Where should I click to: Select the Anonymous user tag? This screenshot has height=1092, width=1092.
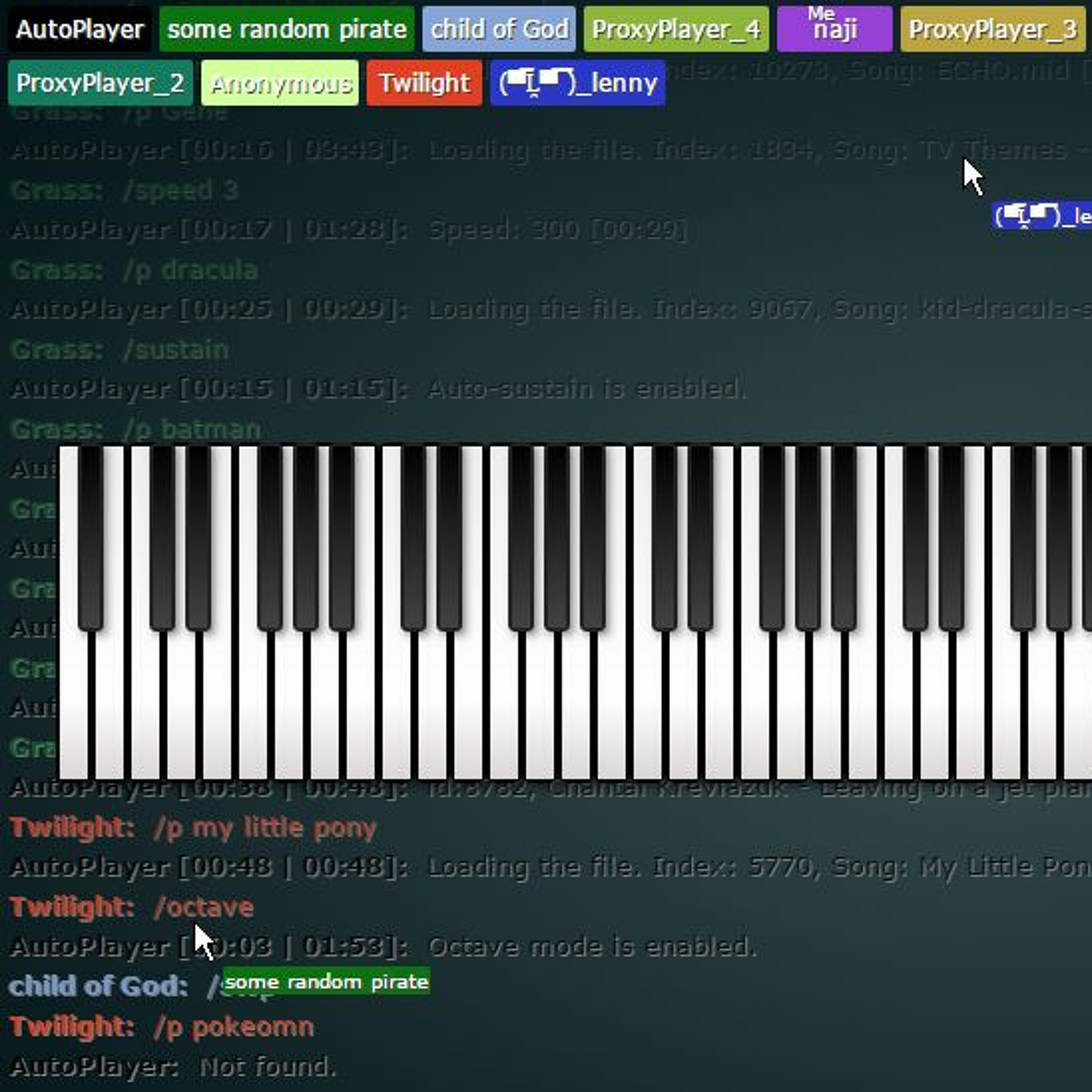point(280,83)
